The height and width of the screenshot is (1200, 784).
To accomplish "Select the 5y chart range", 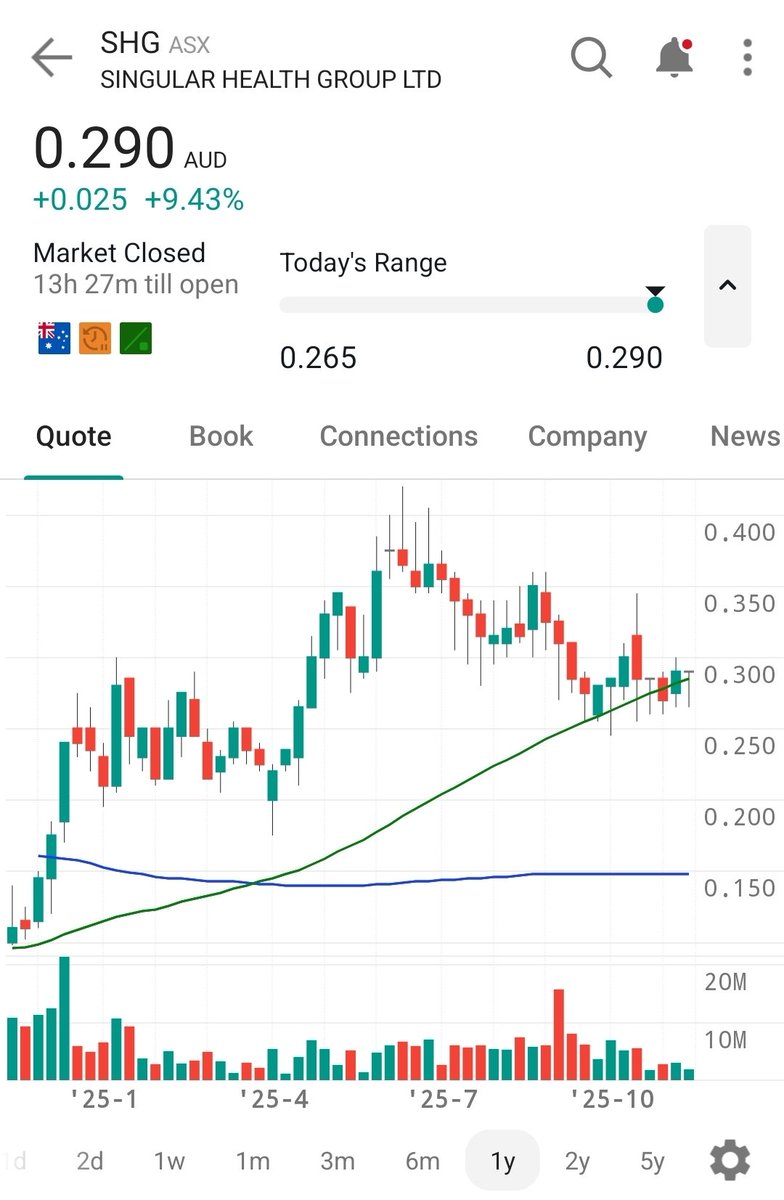I will coord(652,1161).
